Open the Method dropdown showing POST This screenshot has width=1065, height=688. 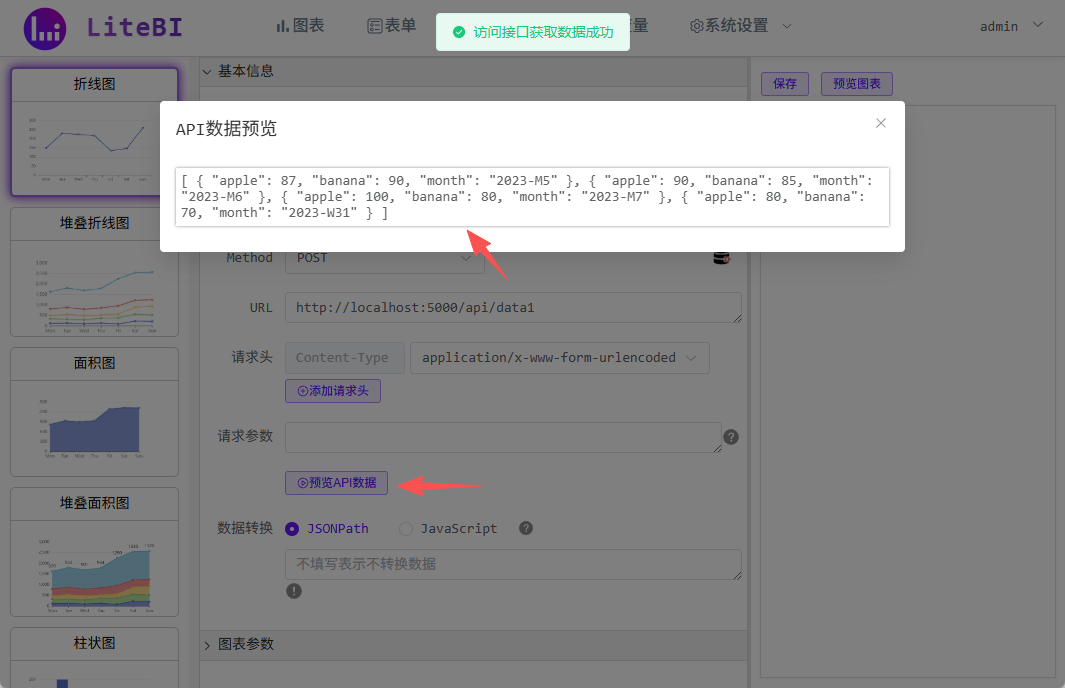tap(385, 258)
